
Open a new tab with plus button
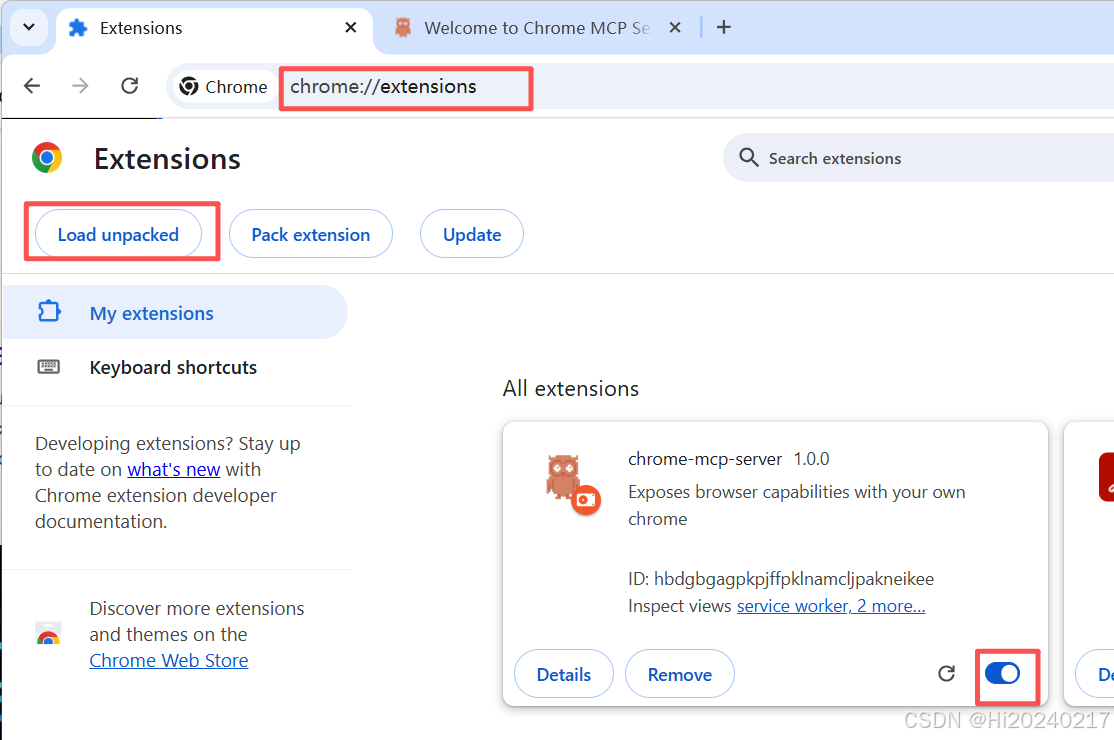pos(723,28)
